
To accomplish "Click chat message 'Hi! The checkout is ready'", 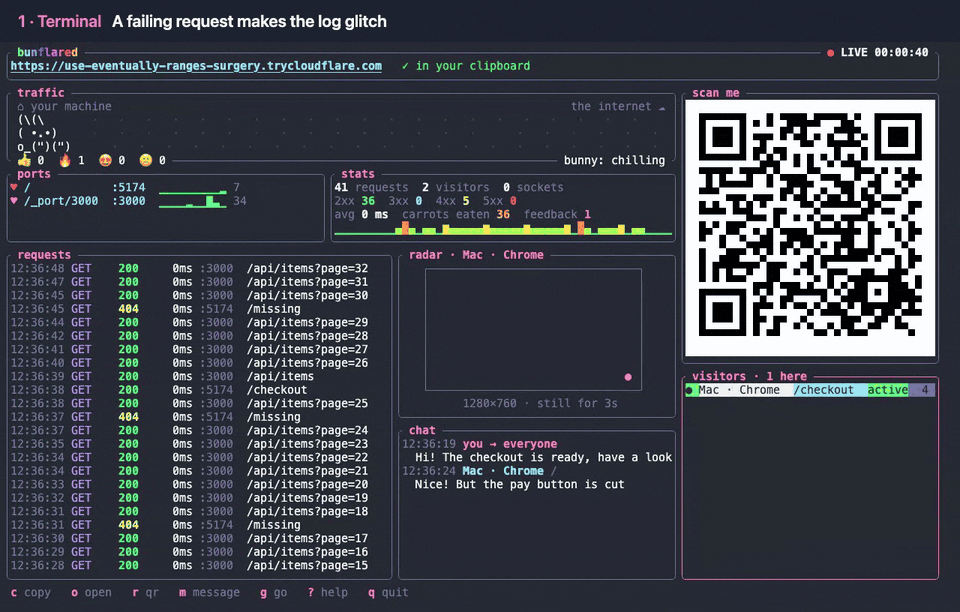I will 544,457.
